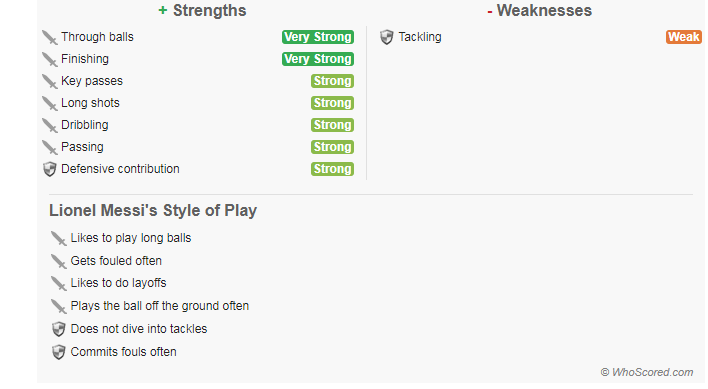708x389 pixels.
Task: Select the Passing strength label
Action: coord(82,147)
